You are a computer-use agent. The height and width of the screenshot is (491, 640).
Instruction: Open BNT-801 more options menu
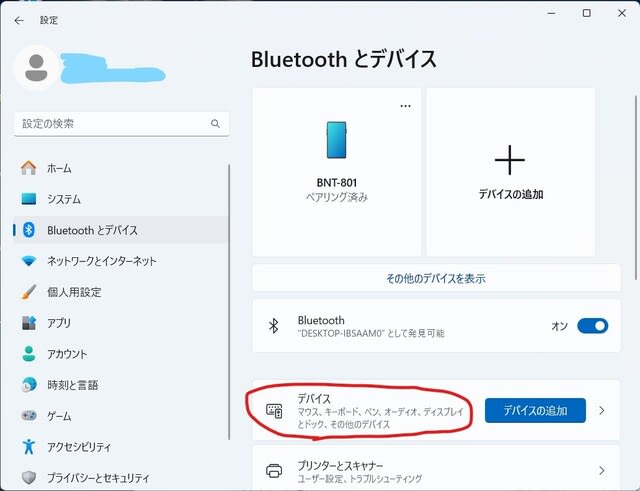pos(405,106)
